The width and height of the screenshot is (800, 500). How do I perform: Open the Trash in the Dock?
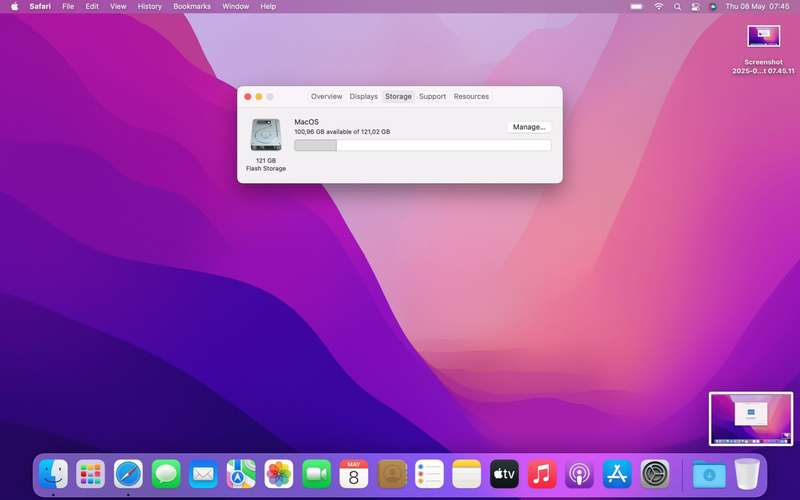point(747,474)
